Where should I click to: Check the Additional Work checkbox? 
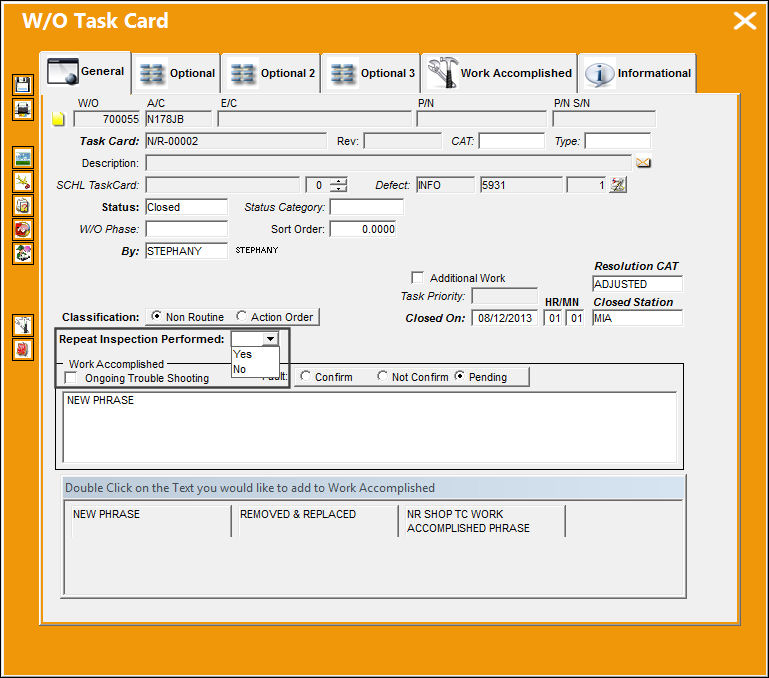pos(417,278)
